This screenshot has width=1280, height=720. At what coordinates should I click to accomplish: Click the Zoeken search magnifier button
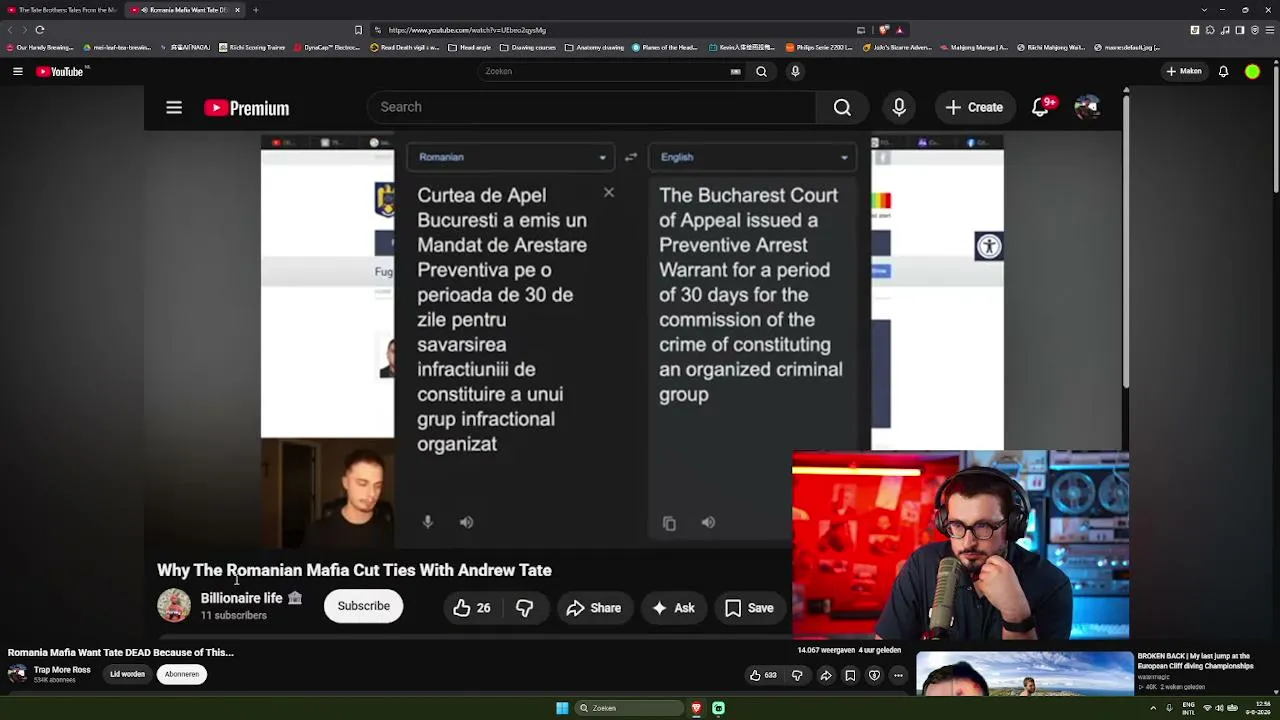point(761,71)
